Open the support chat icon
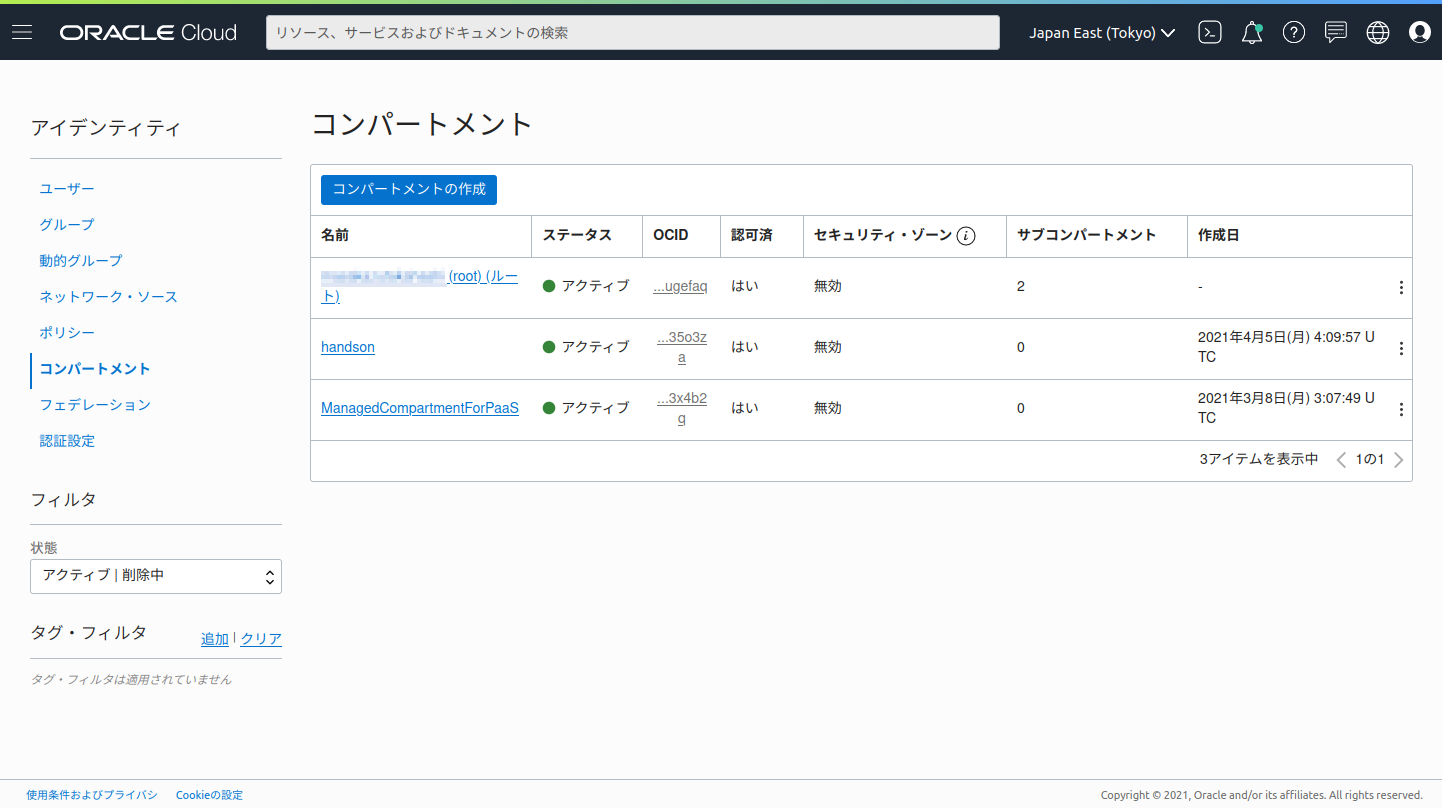The image size is (1442, 808). [x=1336, y=32]
